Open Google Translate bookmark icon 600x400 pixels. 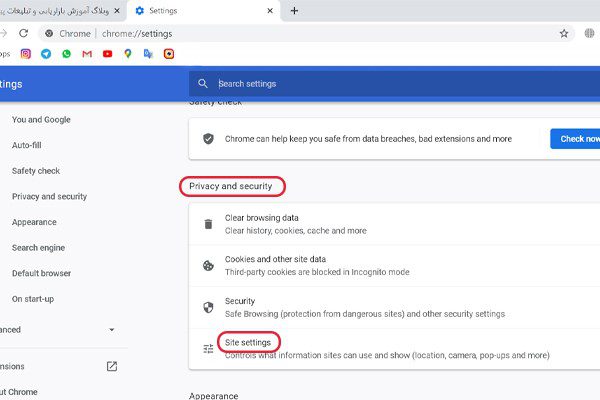148,54
